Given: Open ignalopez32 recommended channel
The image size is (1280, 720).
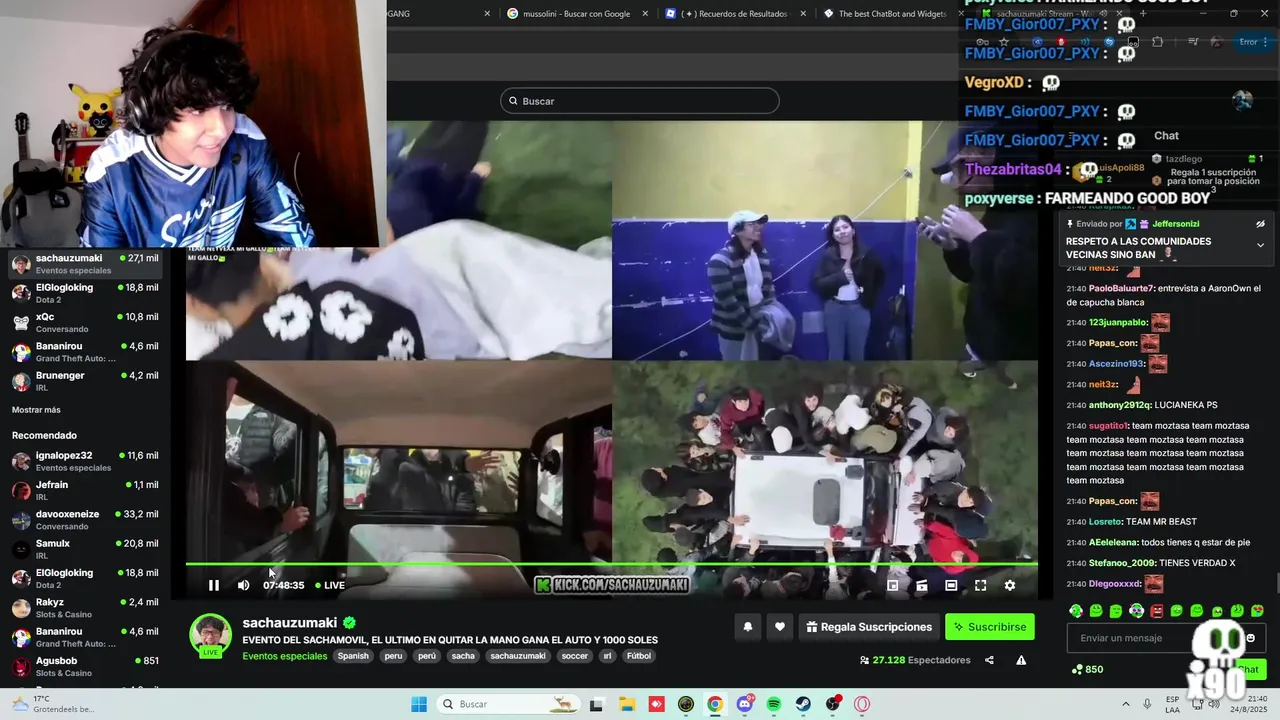Looking at the screenshot, I should 85,461.
